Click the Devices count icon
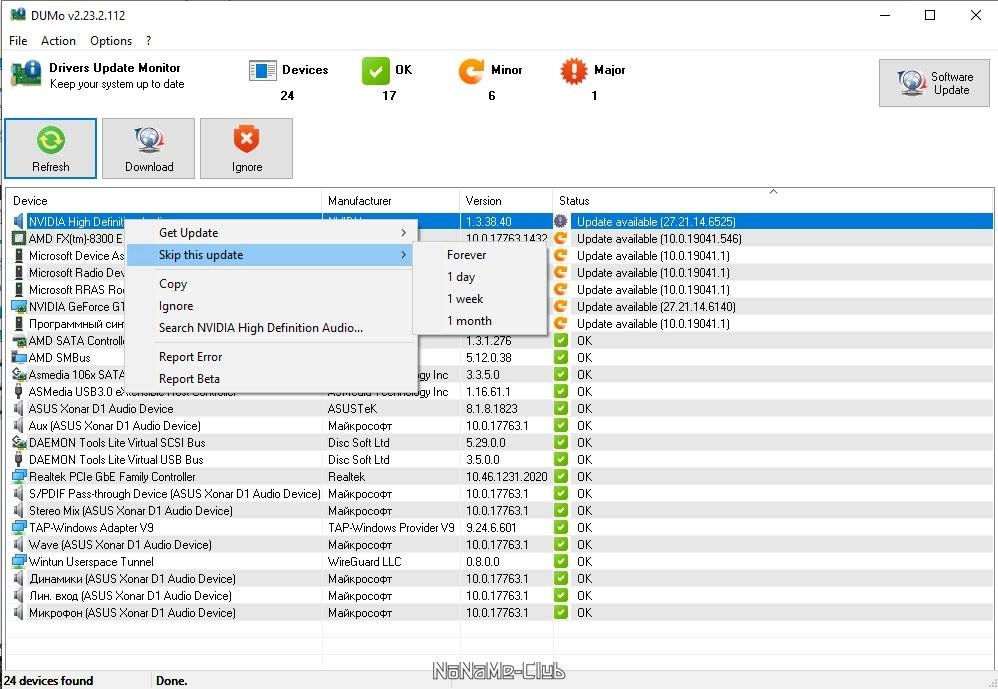Screen dimensions: 998x689 pos(262,70)
